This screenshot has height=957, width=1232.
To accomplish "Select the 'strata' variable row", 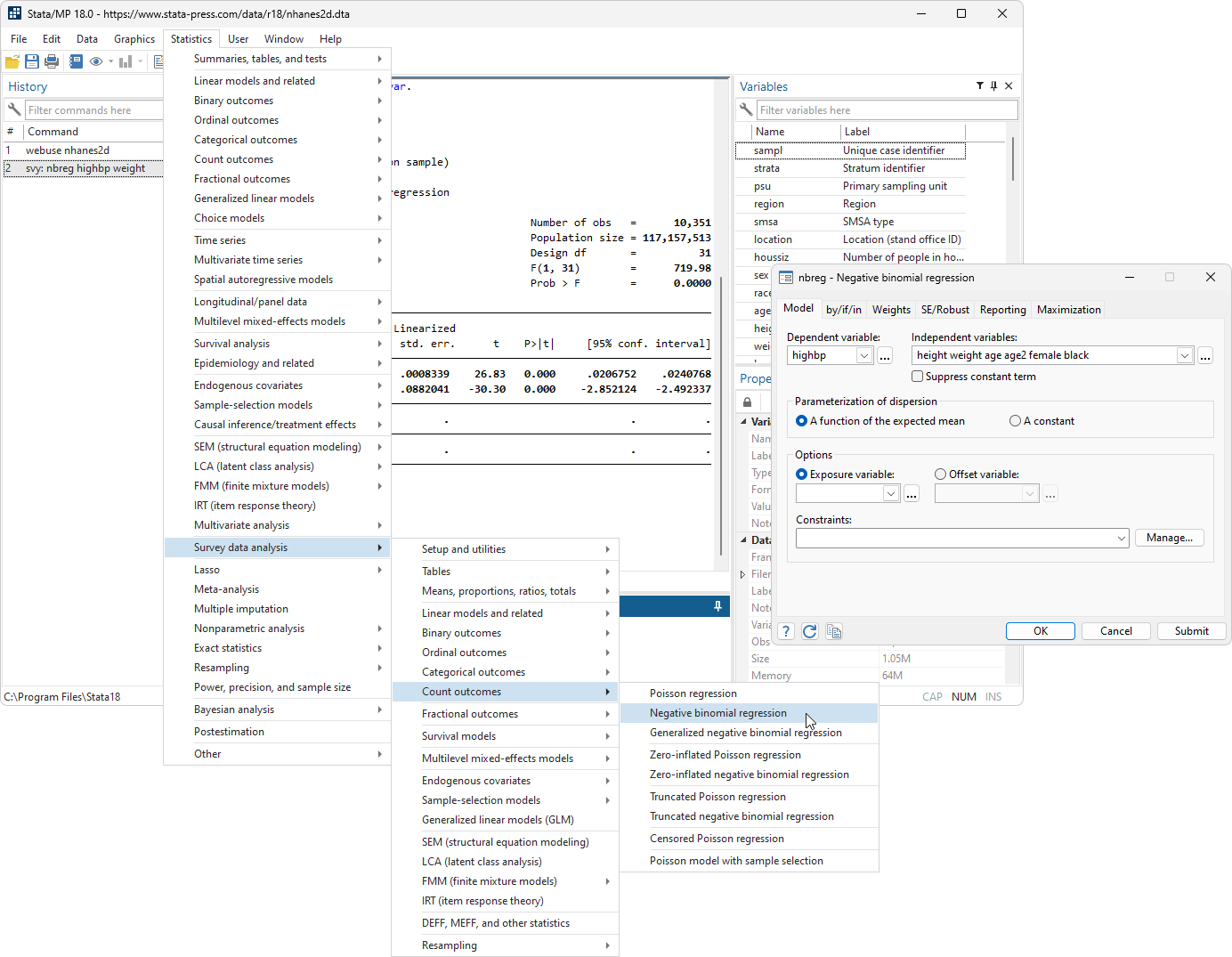I will tap(850, 168).
